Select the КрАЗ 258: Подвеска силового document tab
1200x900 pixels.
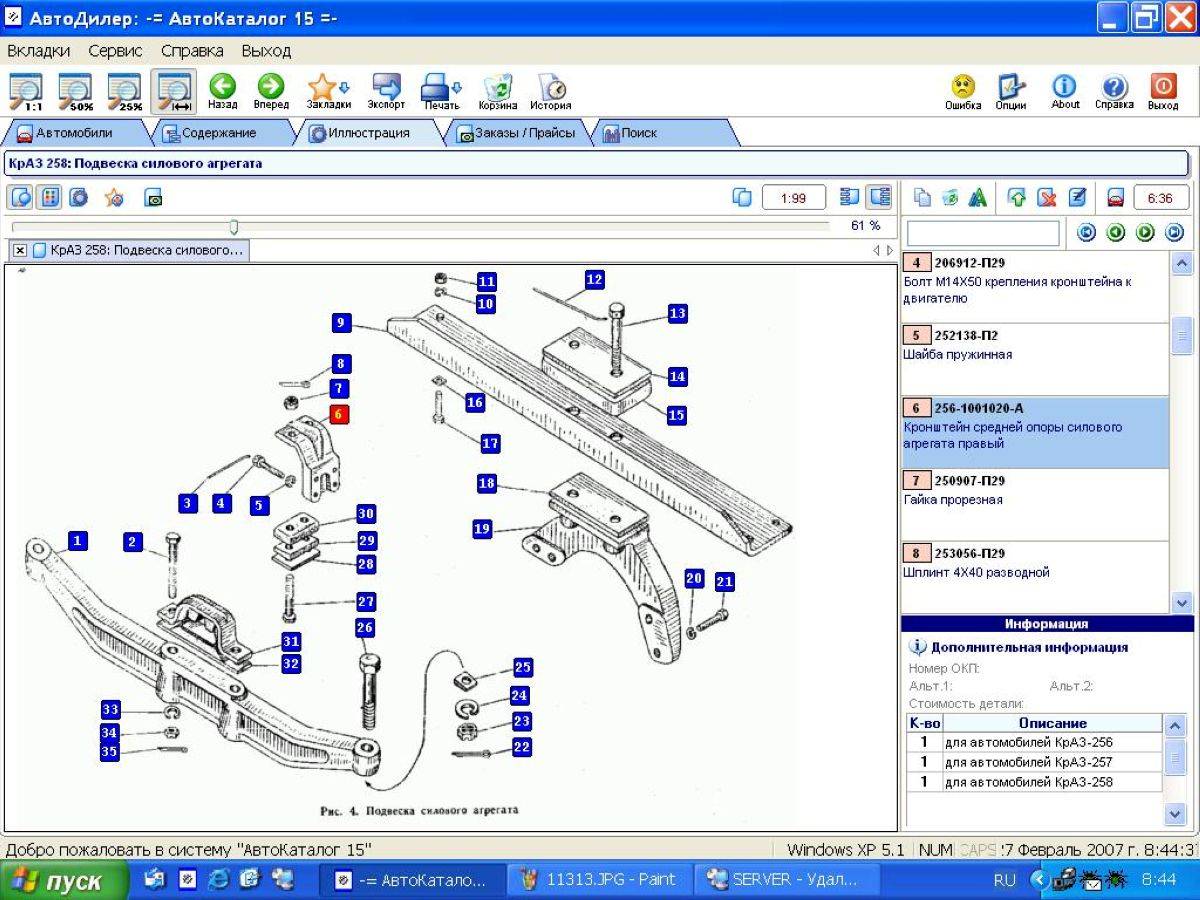click(x=138, y=250)
